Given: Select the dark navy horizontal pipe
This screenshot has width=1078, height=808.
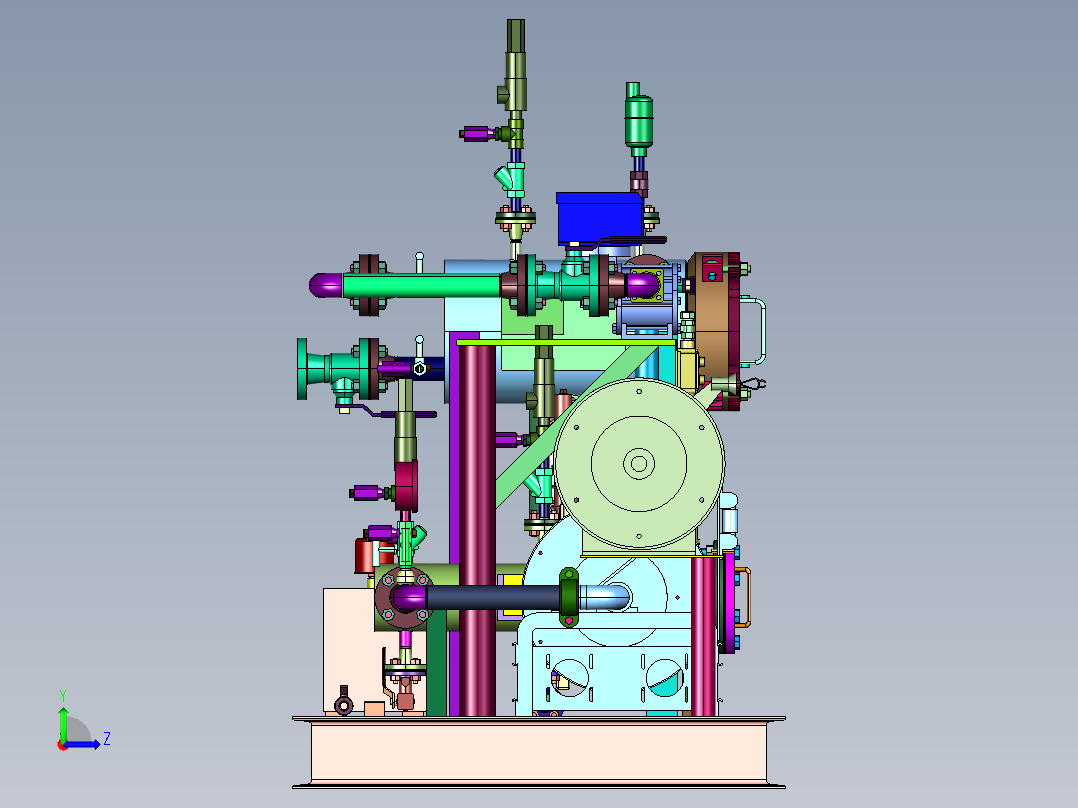Looking at the screenshot, I should click(492, 597).
